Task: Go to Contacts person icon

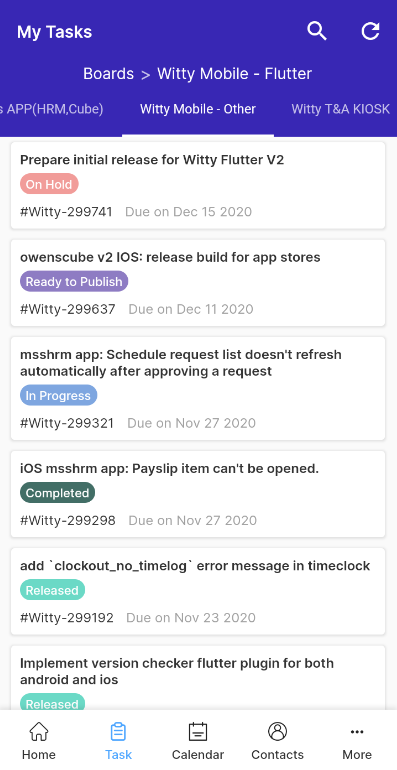Action: tap(278, 732)
